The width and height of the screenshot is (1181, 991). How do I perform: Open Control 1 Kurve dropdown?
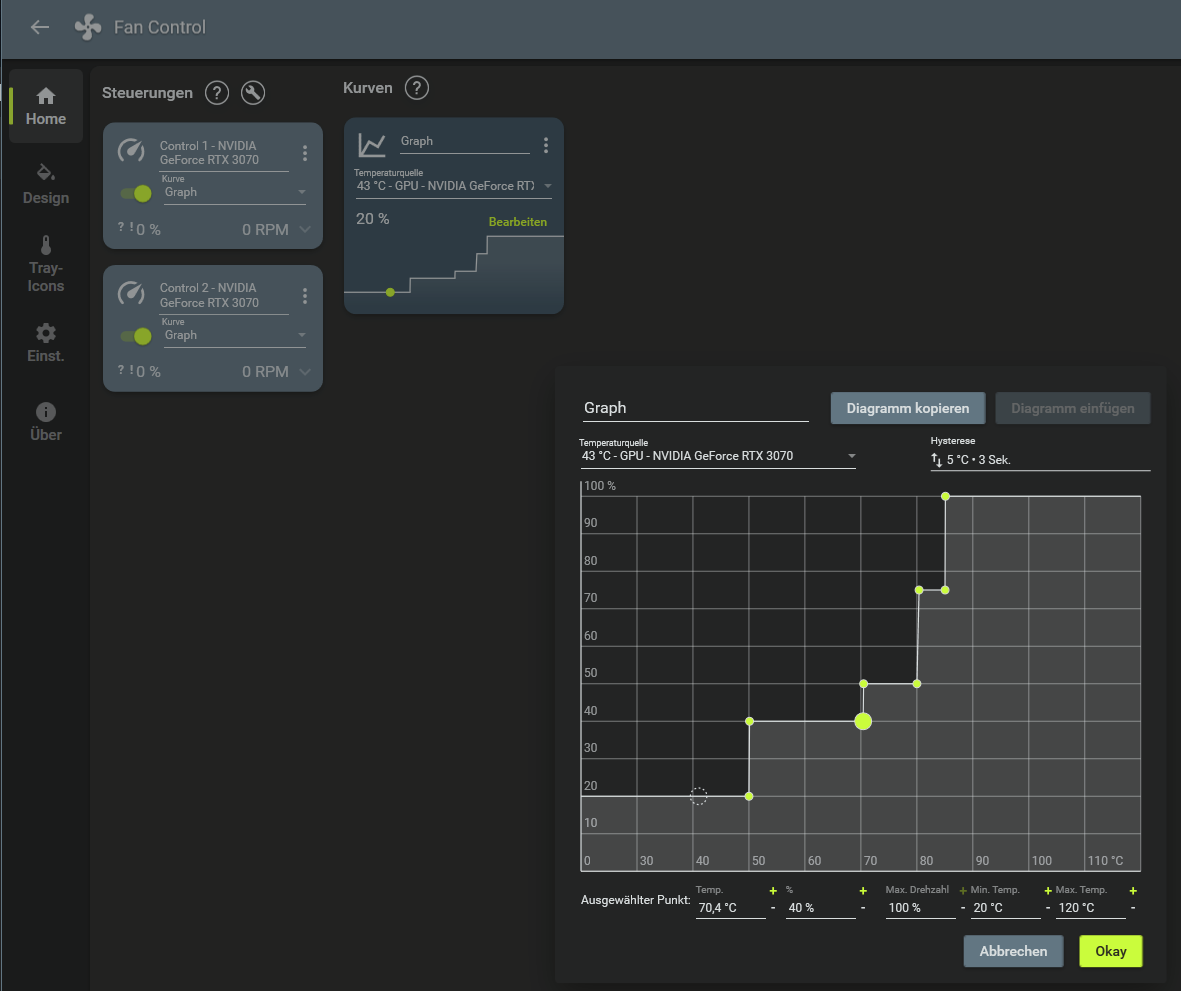coord(235,192)
